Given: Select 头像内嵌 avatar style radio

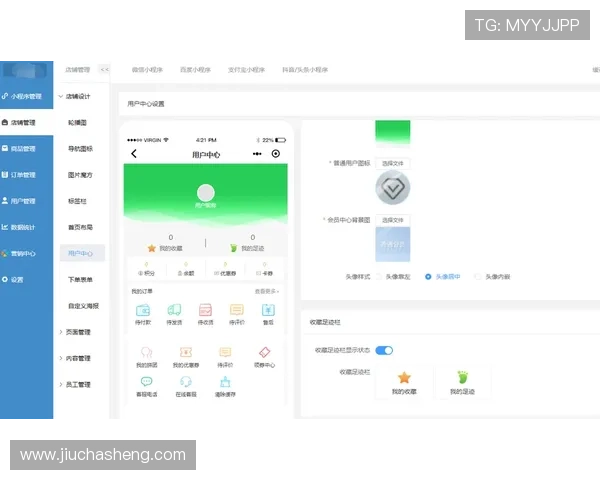Looking at the screenshot, I should click(478, 277).
